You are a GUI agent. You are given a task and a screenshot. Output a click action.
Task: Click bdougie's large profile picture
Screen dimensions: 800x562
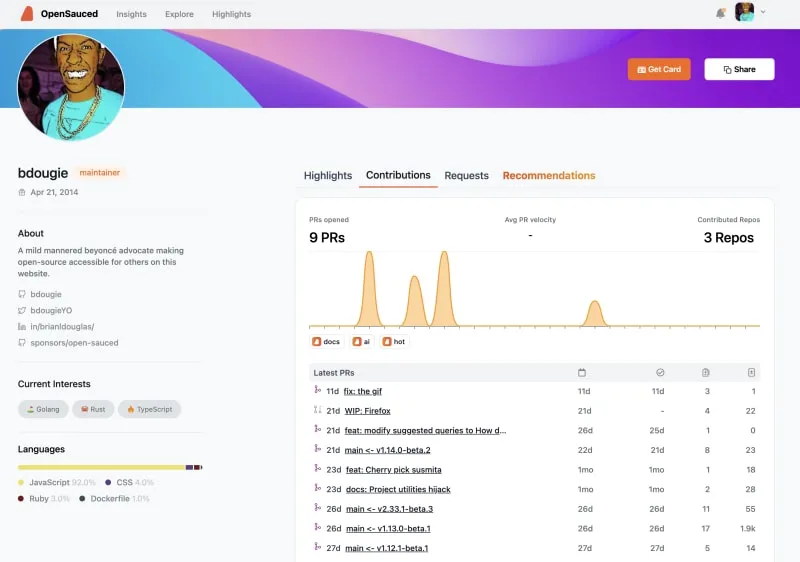tap(71, 87)
